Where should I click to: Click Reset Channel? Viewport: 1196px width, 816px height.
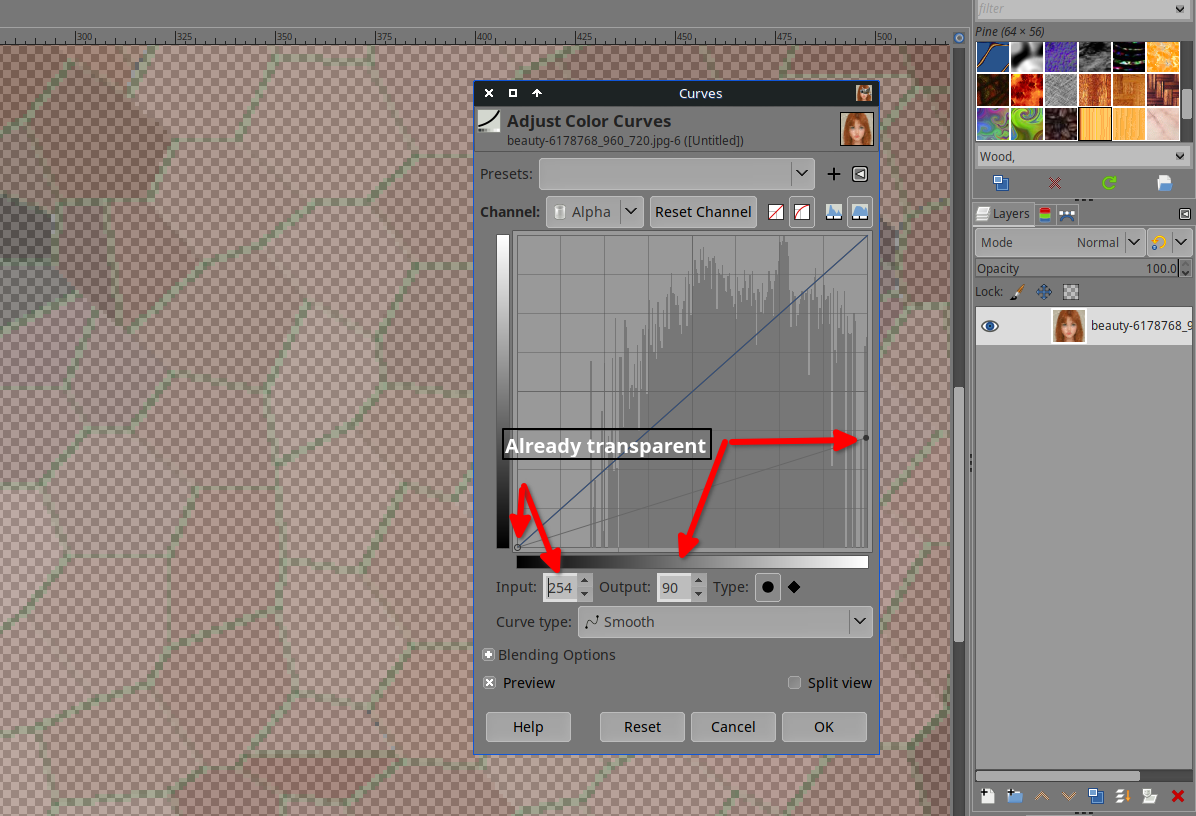pyautogui.click(x=703, y=212)
